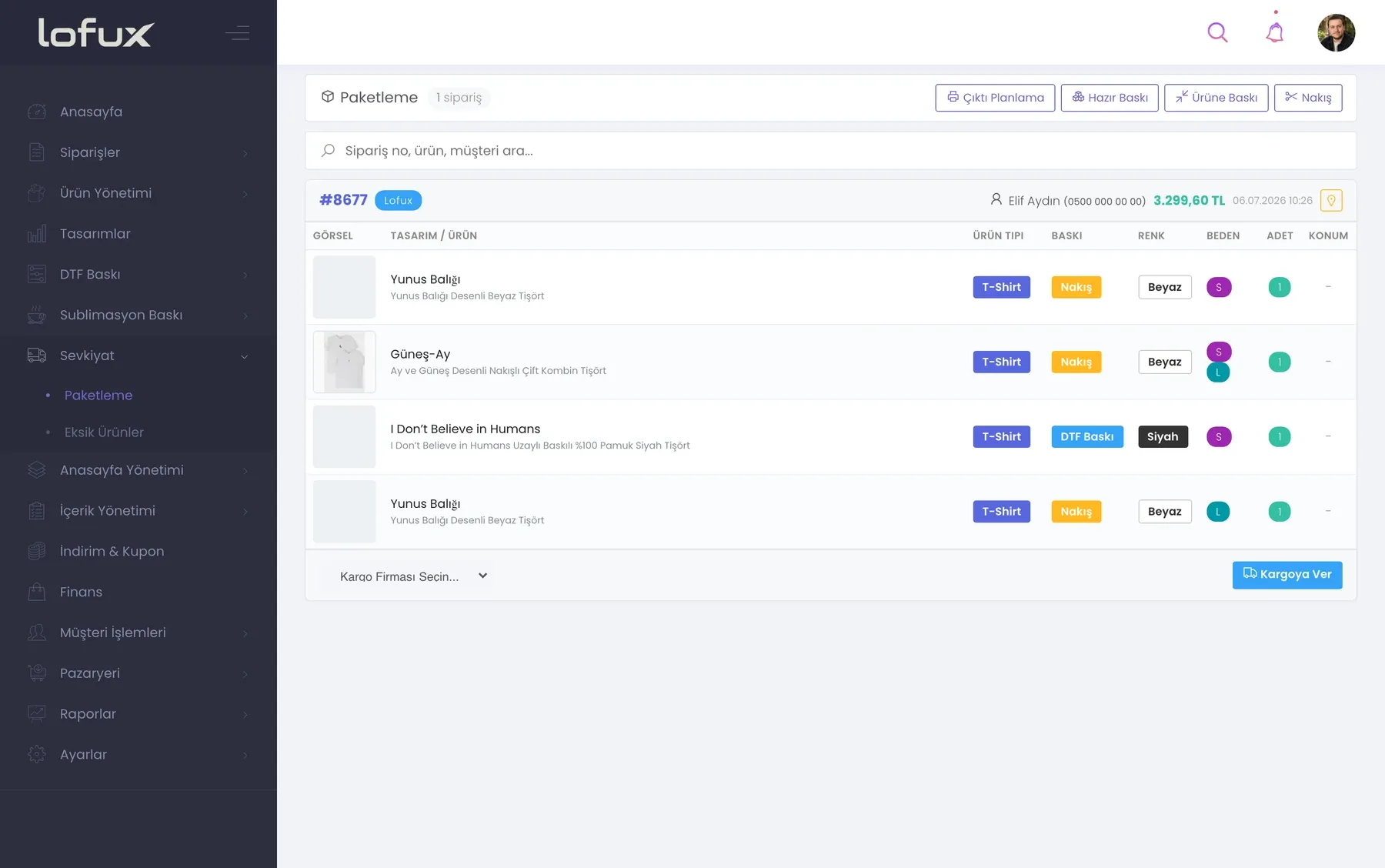
Task: Click the Sevkiyat truck icon
Action: (37, 356)
